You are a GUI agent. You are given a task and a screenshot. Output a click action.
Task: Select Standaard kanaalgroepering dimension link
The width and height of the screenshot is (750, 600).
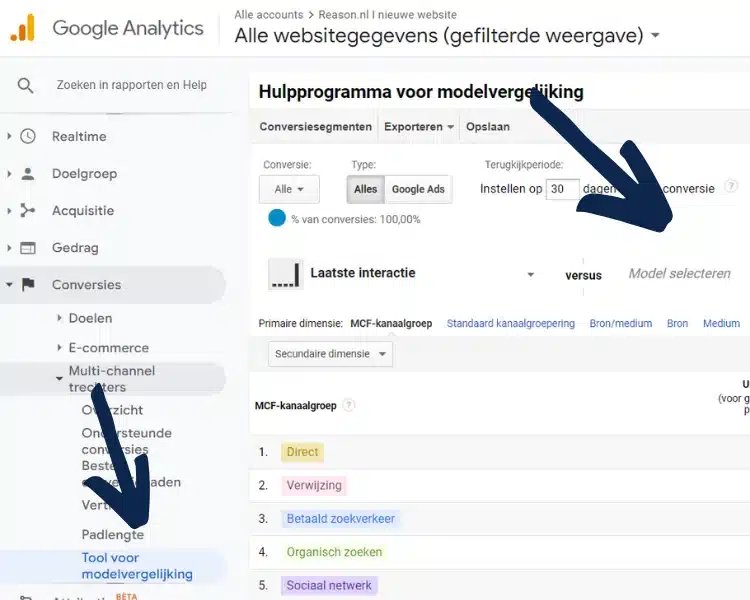(511, 323)
